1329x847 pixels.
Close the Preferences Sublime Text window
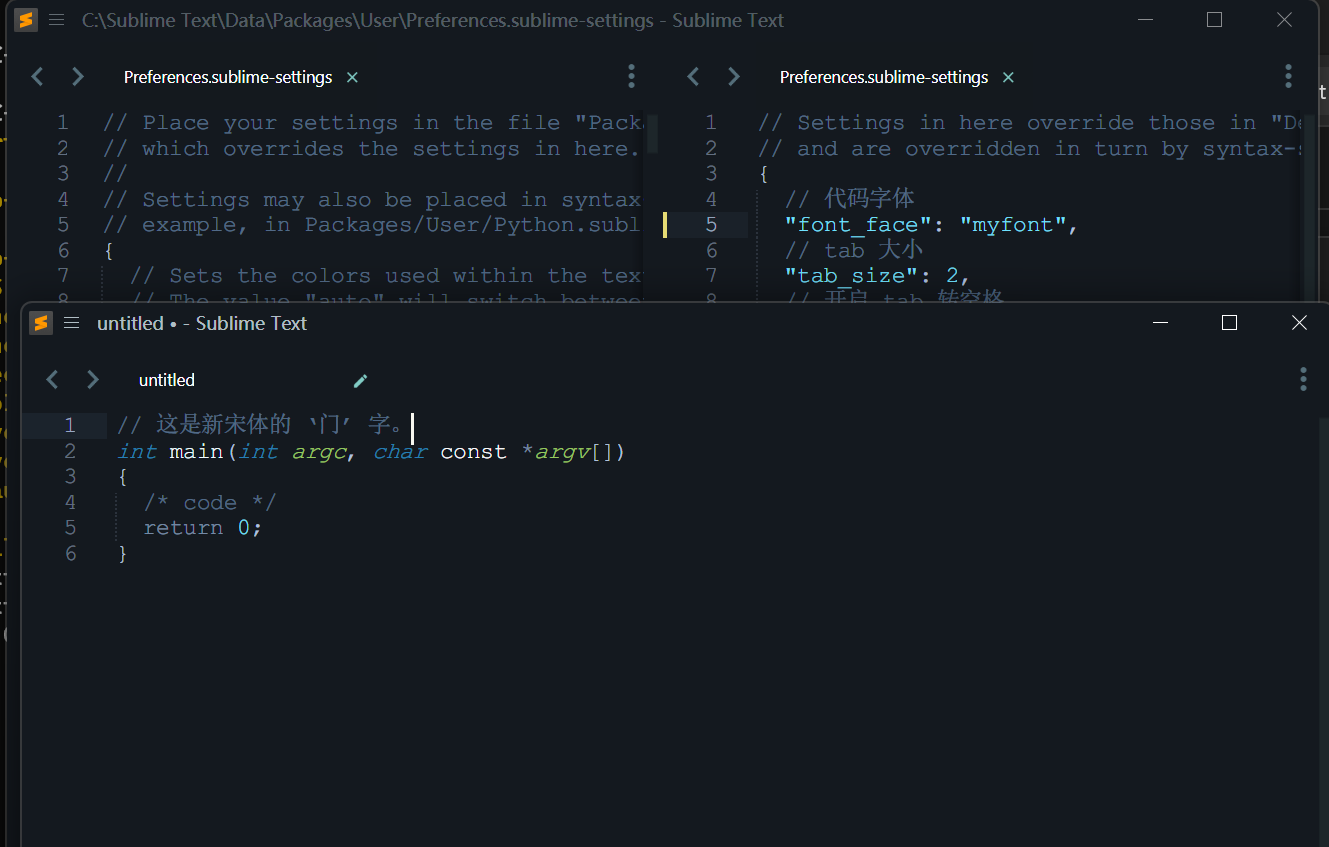coord(1285,20)
